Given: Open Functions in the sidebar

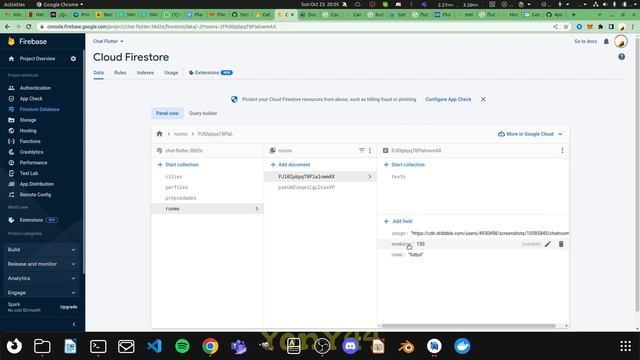Looking at the screenshot, I should [30, 141].
